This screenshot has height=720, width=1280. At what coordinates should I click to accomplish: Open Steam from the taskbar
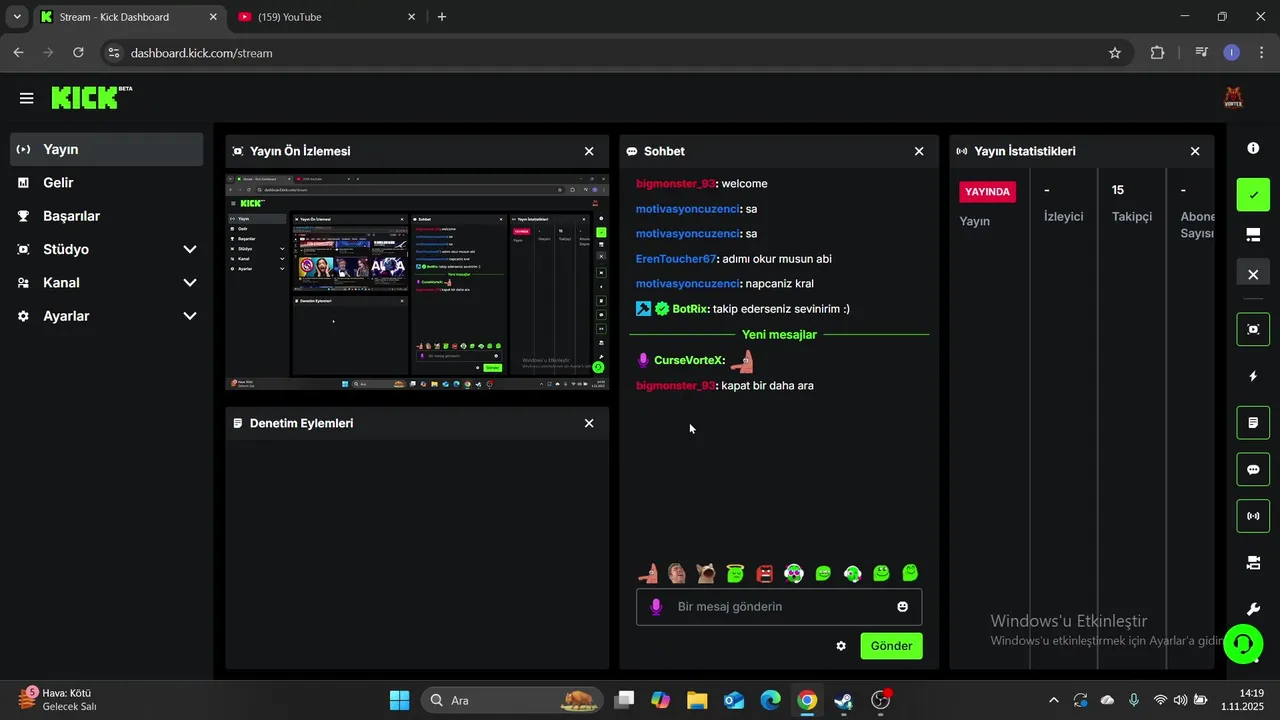[x=843, y=700]
